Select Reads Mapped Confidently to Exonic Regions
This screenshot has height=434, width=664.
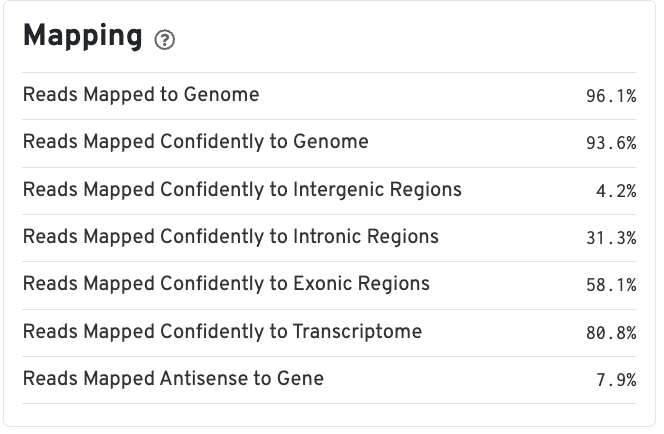point(226,284)
